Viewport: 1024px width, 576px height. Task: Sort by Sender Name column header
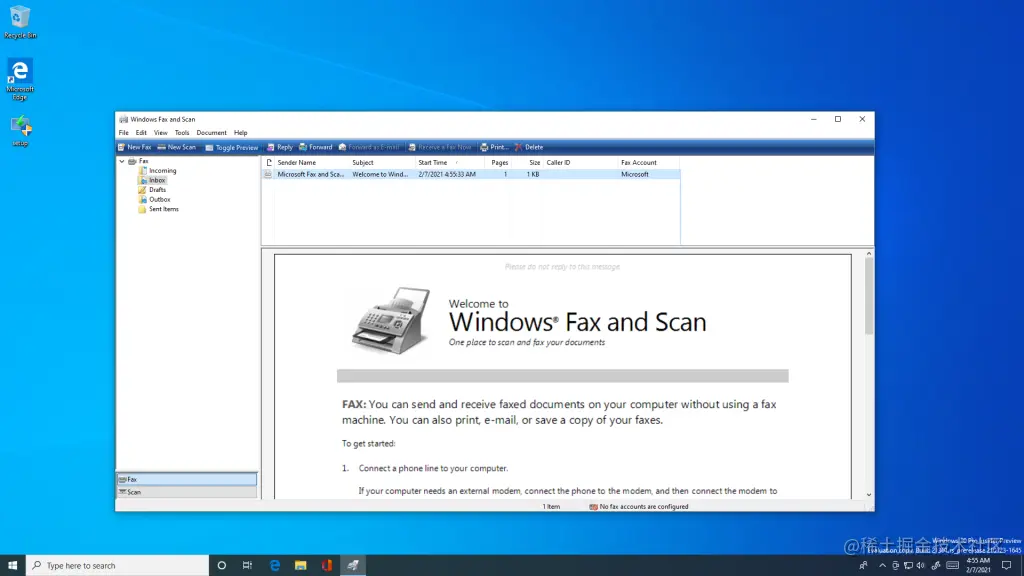pyautogui.click(x=311, y=163)
